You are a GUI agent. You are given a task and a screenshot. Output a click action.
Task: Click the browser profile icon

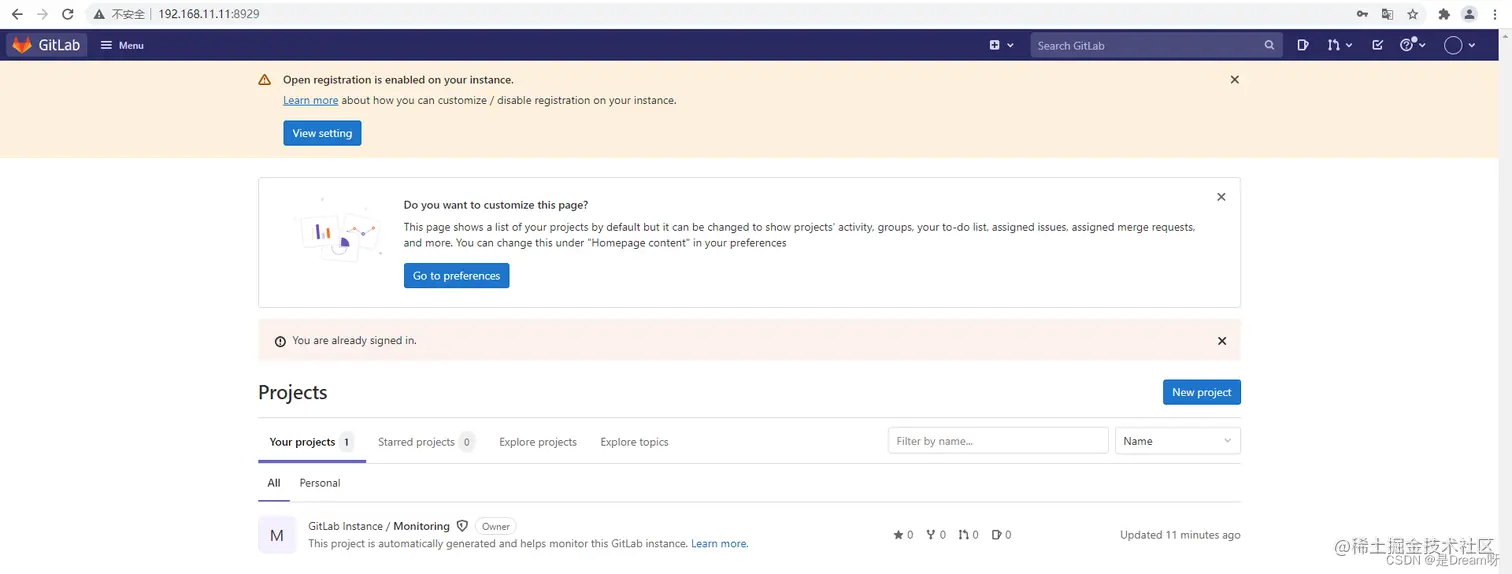[x=1469, y=14]
